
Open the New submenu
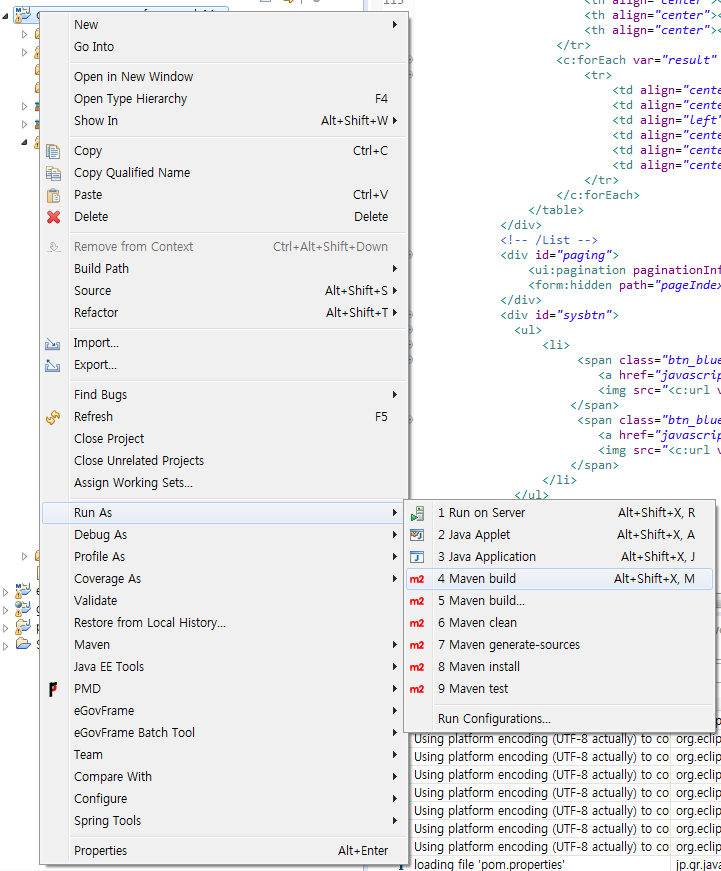coord(224,25)
